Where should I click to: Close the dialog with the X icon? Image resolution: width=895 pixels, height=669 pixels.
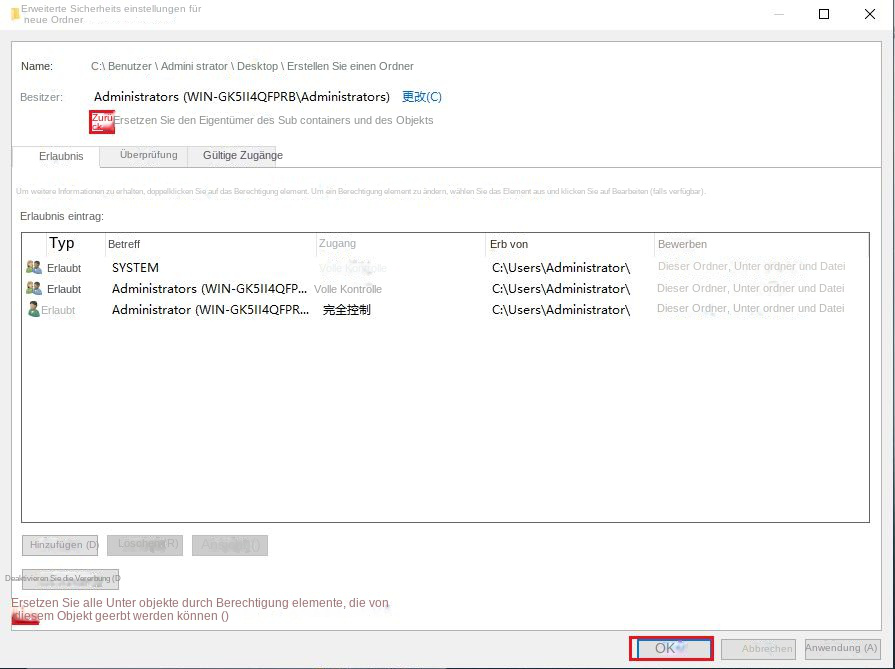click(869, 14)
